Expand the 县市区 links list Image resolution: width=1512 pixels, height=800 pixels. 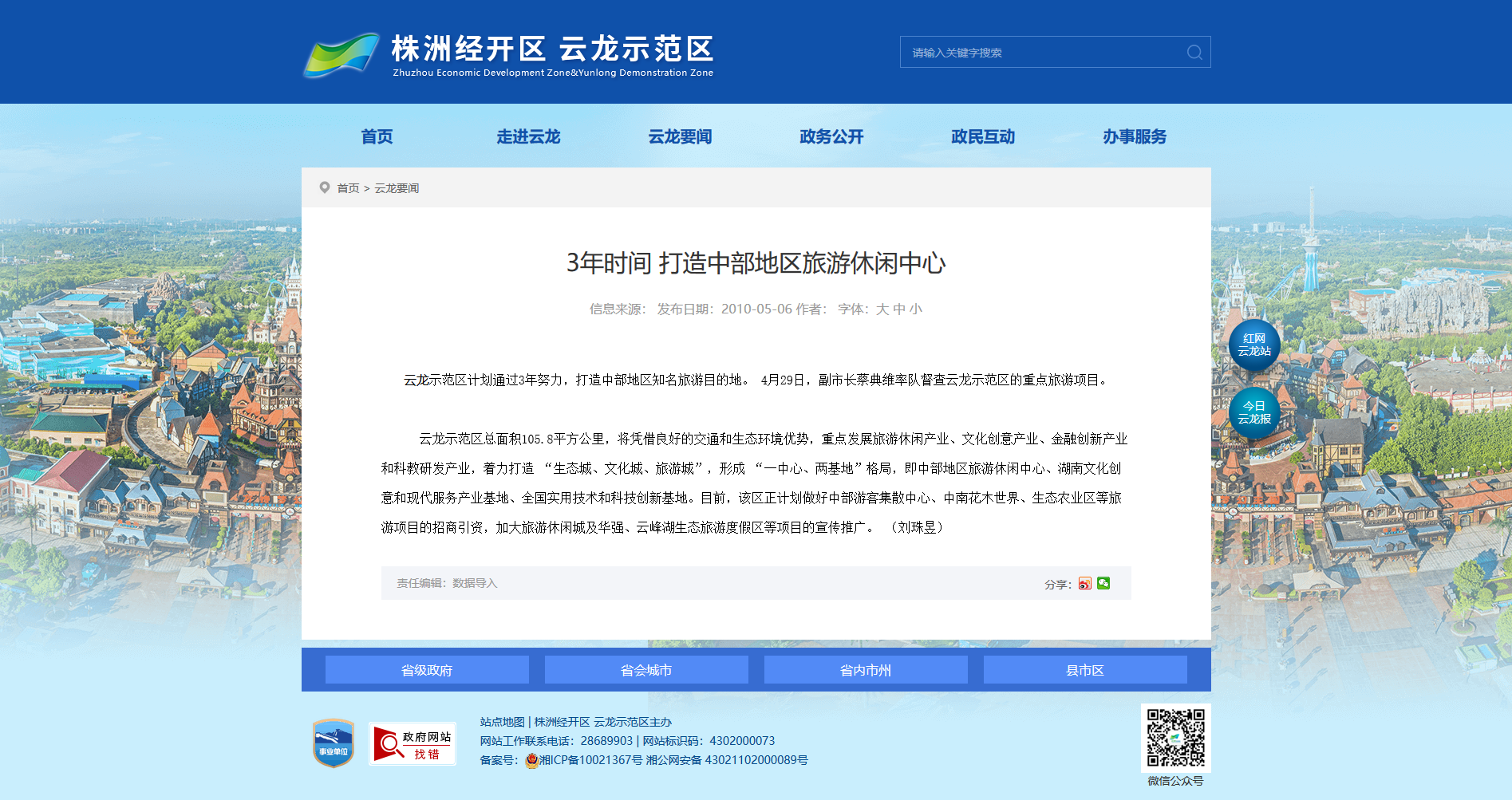coord(1085,670)
